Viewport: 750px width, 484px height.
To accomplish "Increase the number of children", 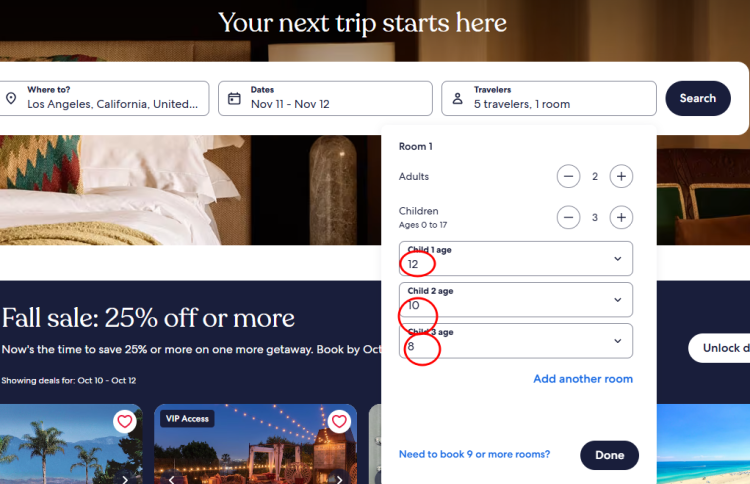I will tap(621, 217).
